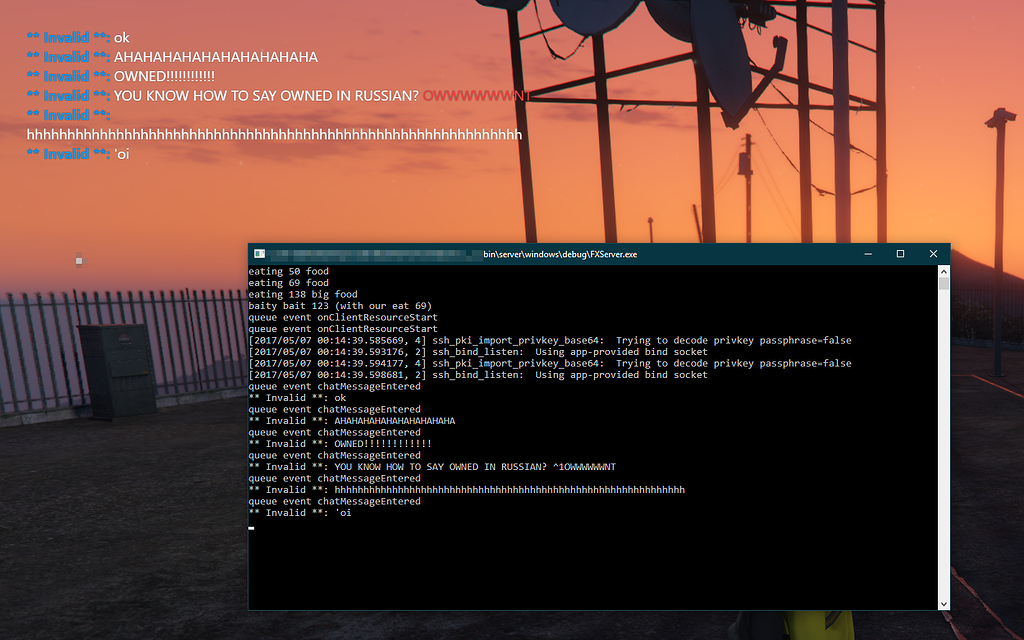Click 'eating 138 big food' console line

[x=303, y=294]
